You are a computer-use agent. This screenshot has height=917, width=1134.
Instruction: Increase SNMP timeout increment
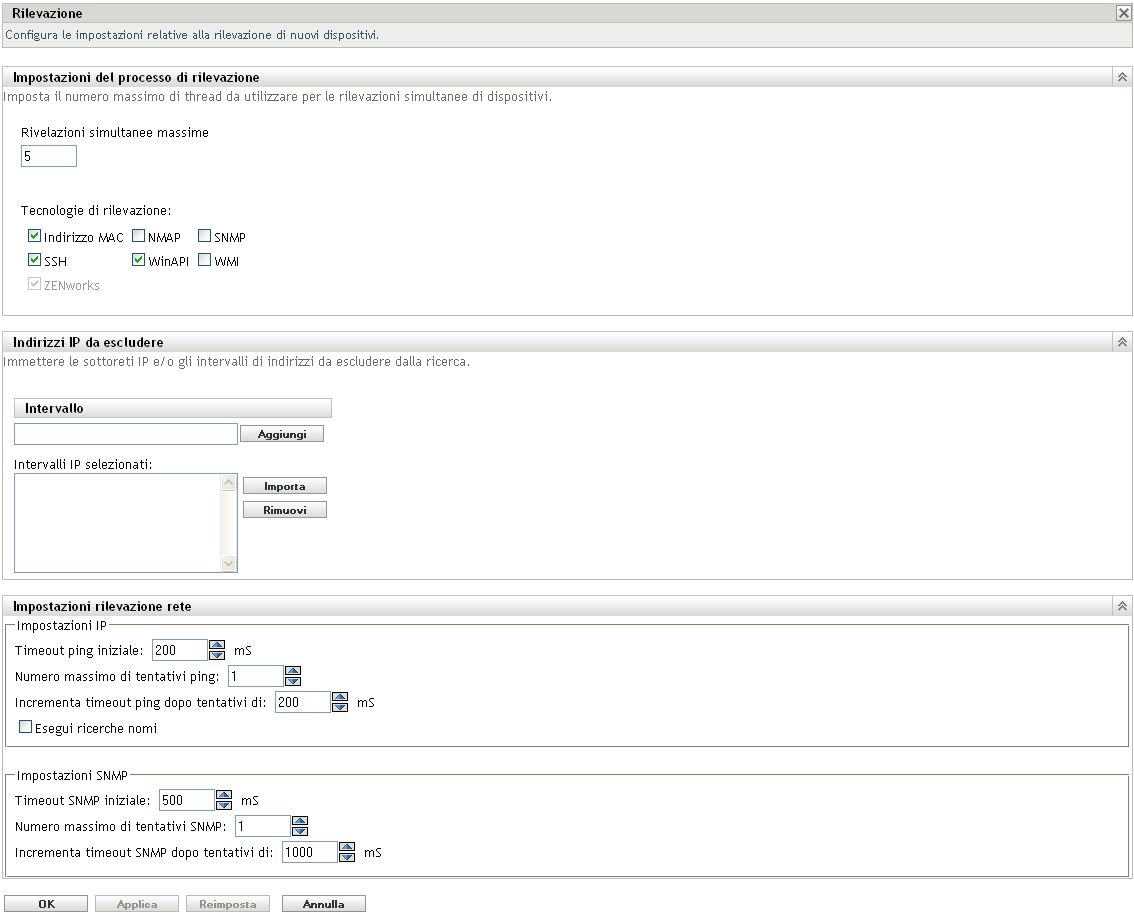point(347,847)
